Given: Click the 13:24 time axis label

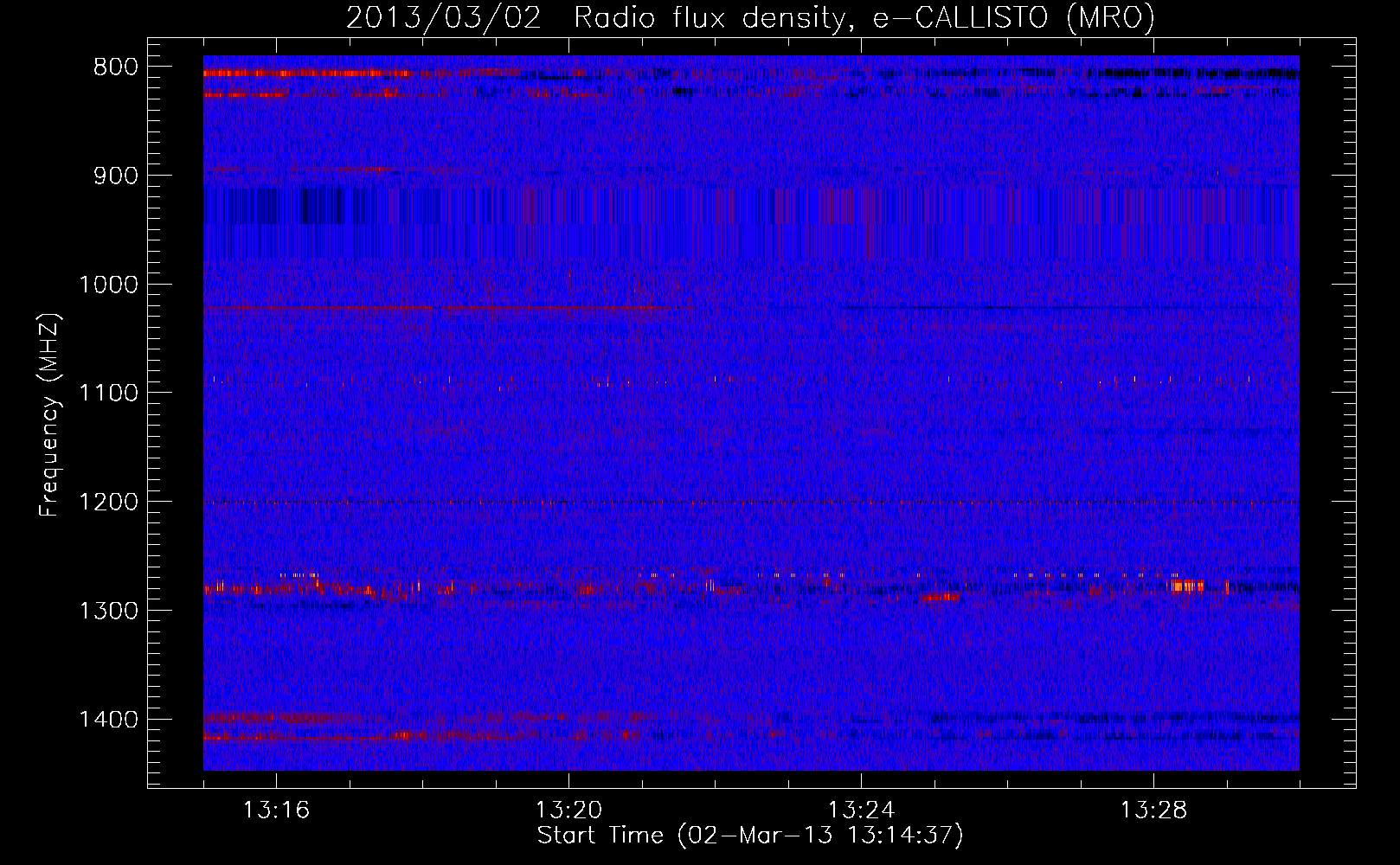Looking at the screenshot, I should [861, 811].
